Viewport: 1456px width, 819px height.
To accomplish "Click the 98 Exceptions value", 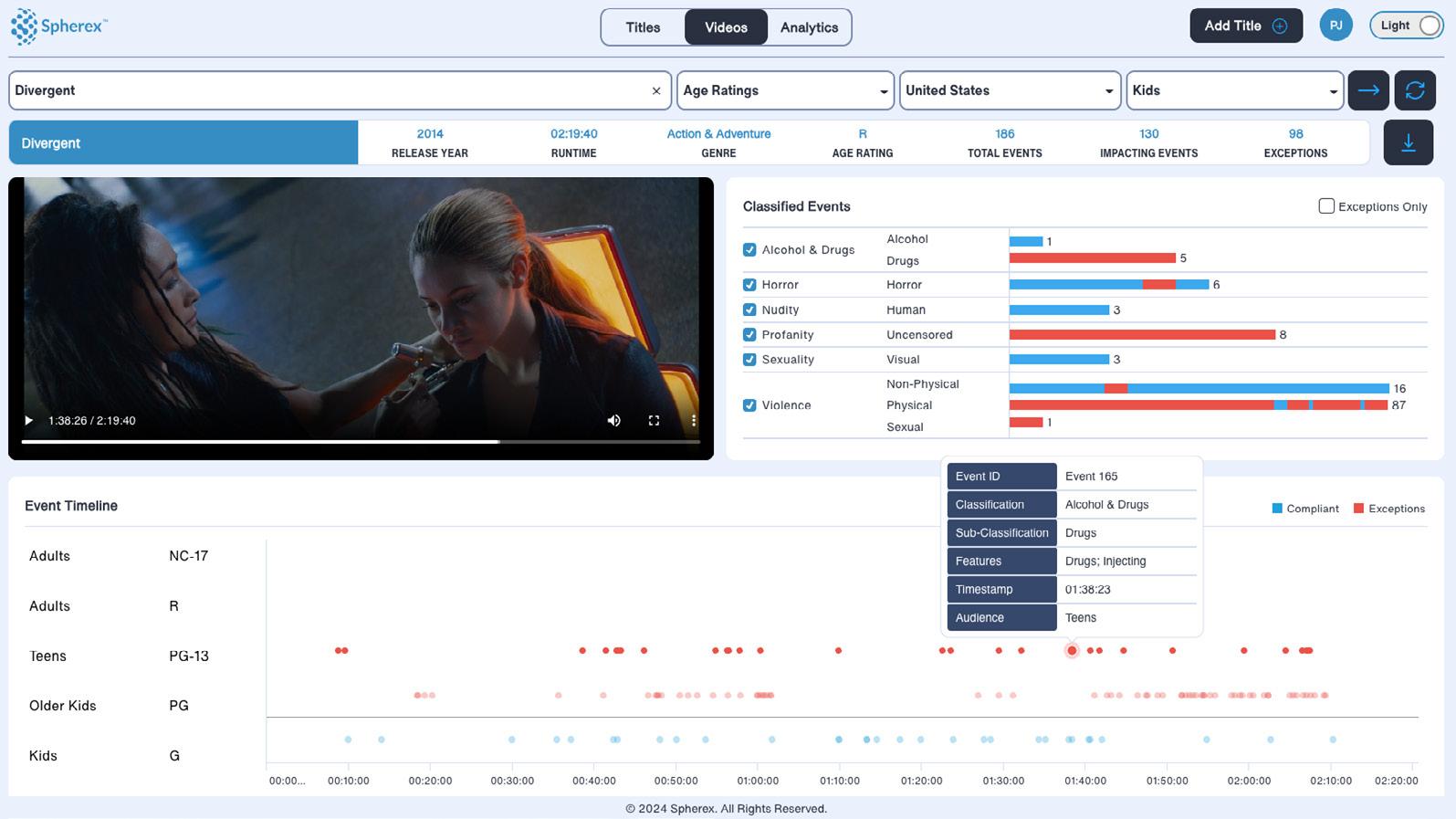I will pyautogui.click(x=1296, y=134).
